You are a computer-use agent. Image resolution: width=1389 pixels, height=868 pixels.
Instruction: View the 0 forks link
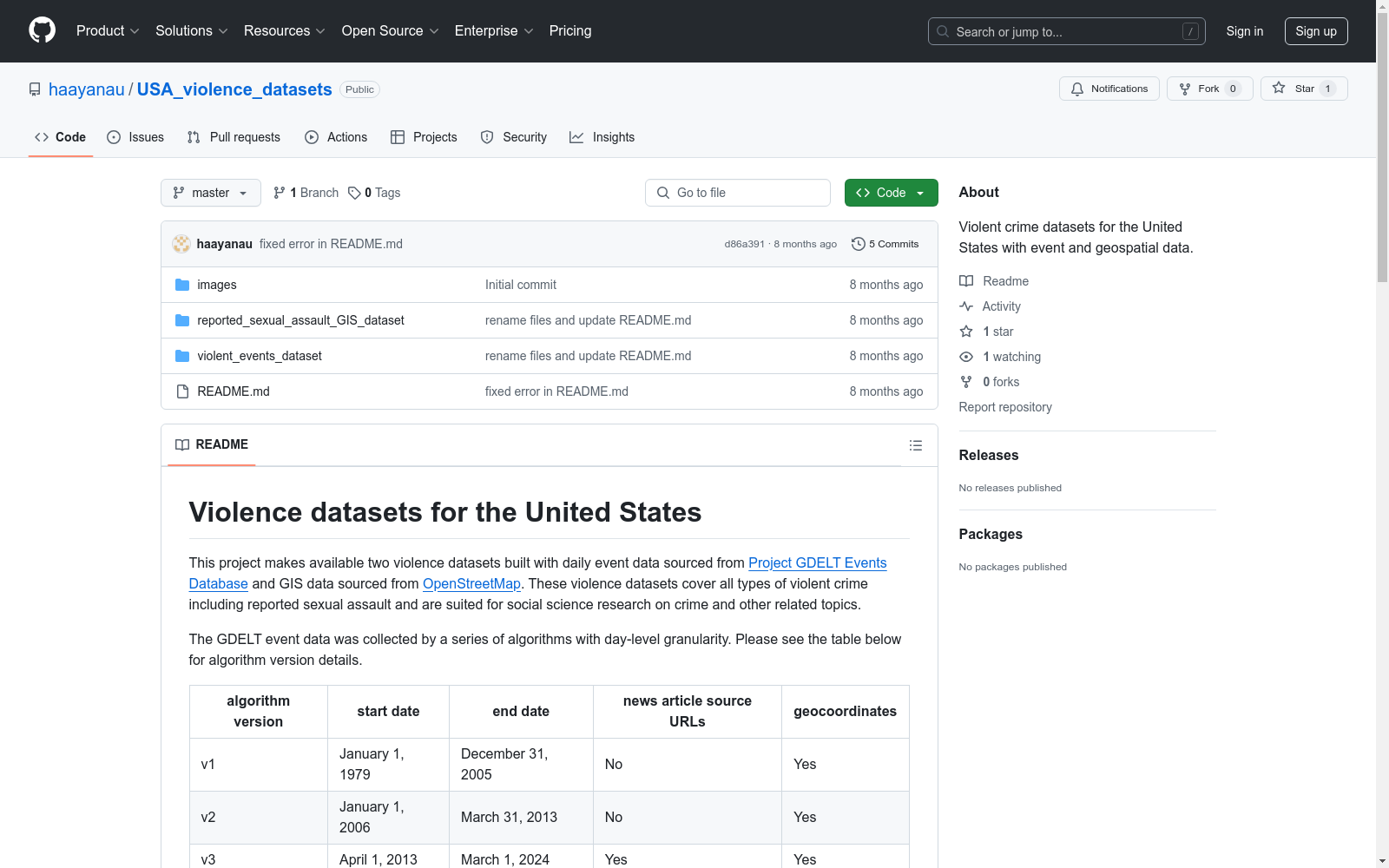990,382
